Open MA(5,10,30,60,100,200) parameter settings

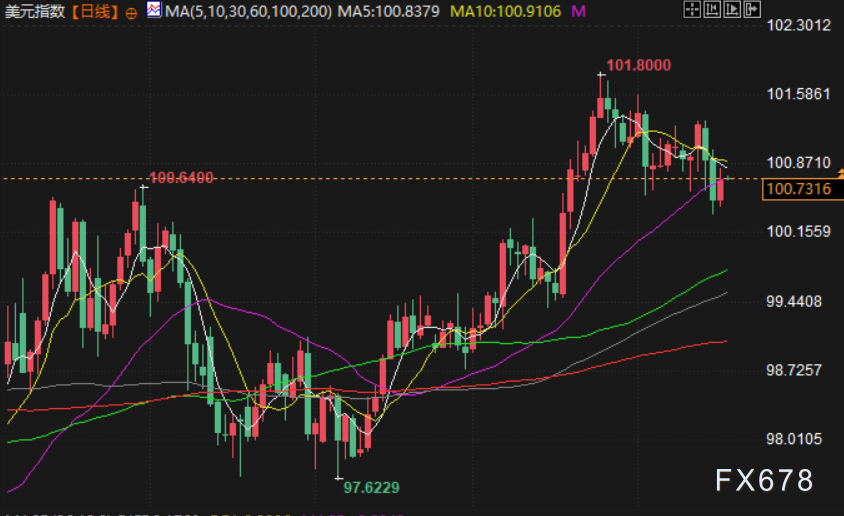click(248, 11)
